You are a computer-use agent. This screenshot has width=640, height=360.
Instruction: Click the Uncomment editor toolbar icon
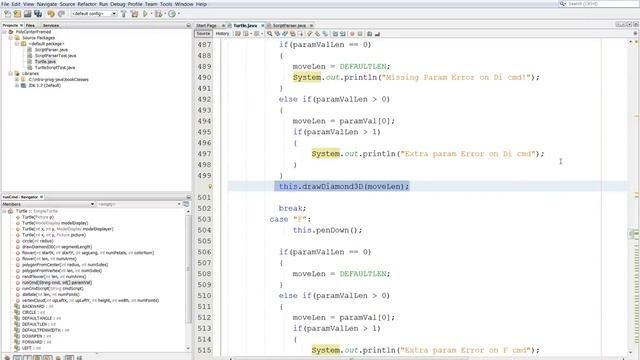click(377, 34)
